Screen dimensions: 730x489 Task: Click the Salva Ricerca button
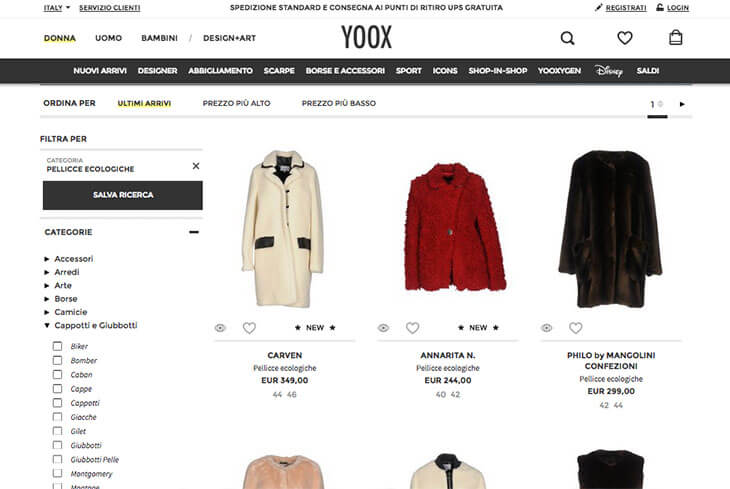tap(122, 195)
